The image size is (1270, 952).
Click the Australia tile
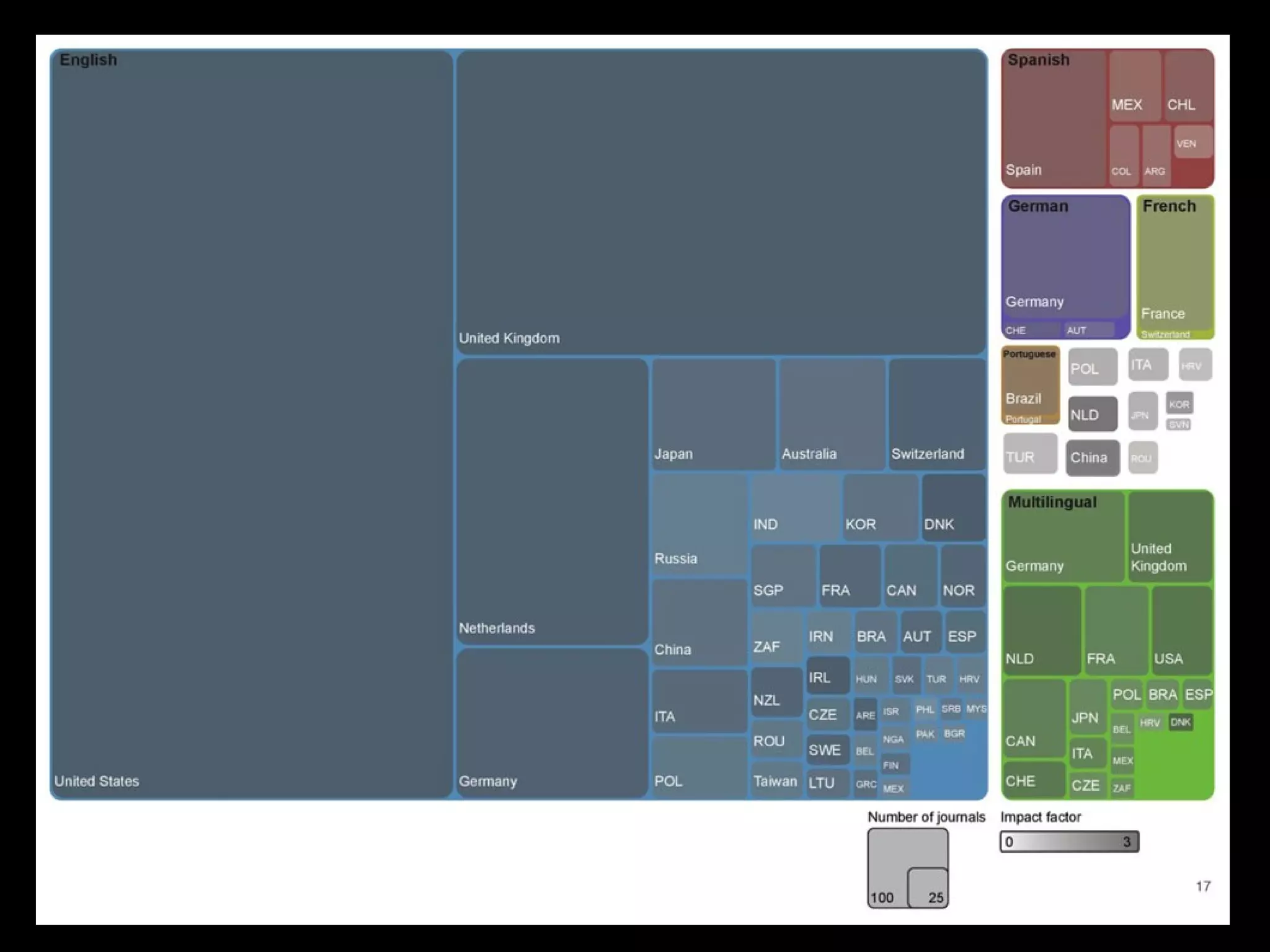[x=832, y=414]
